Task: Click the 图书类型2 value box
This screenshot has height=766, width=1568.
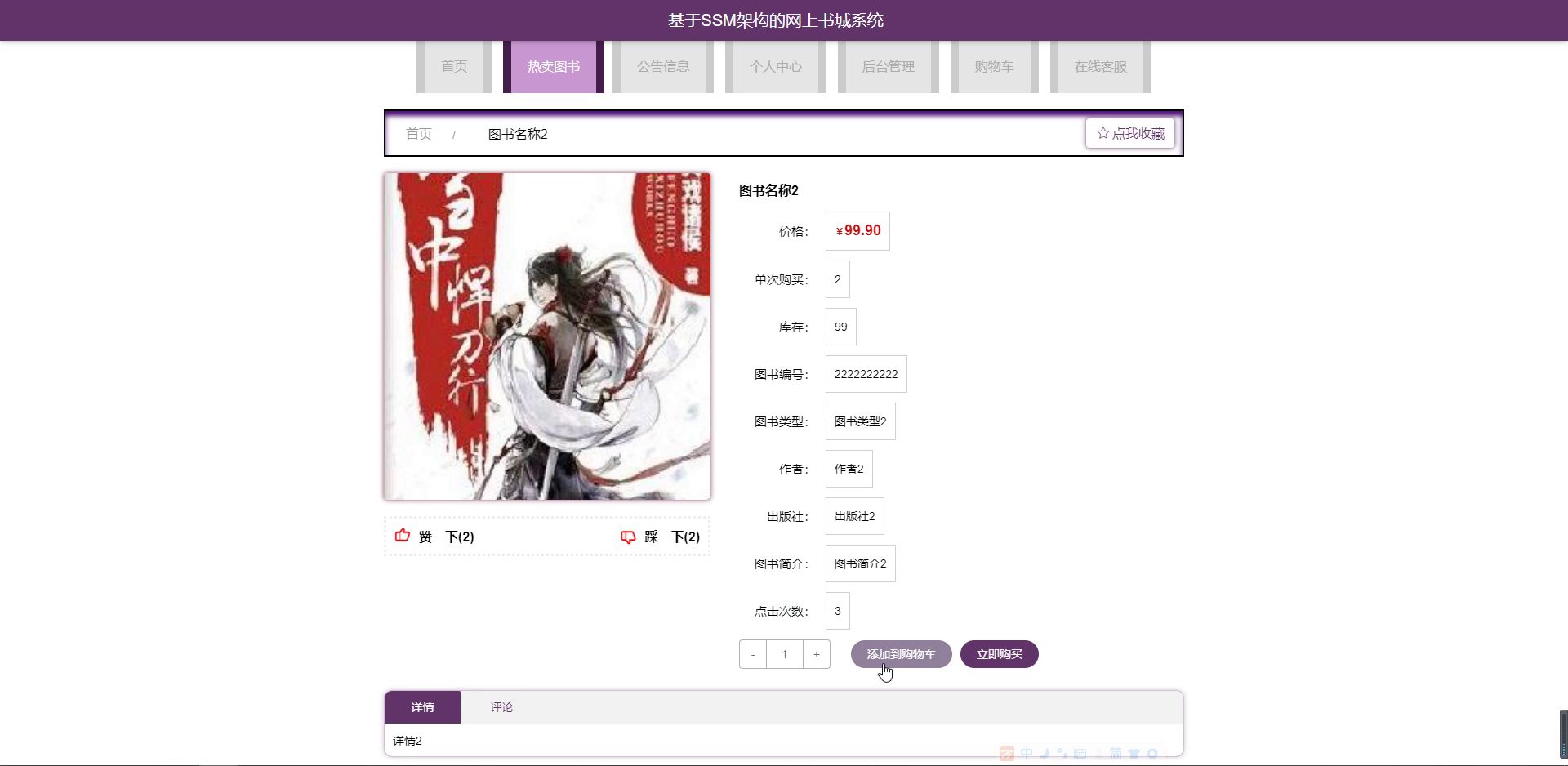Action: coord(861,421)
